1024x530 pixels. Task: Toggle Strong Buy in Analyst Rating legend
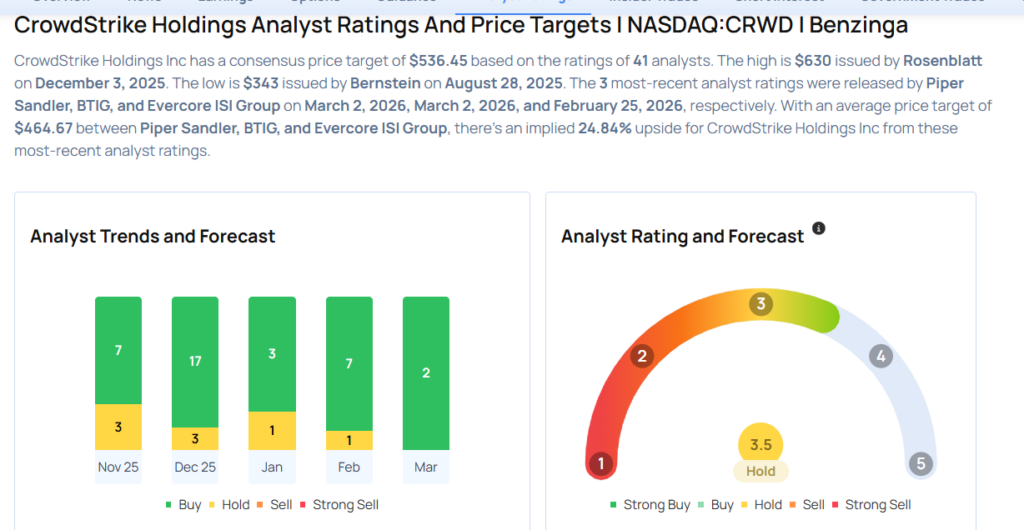click(x=649, y=505)
